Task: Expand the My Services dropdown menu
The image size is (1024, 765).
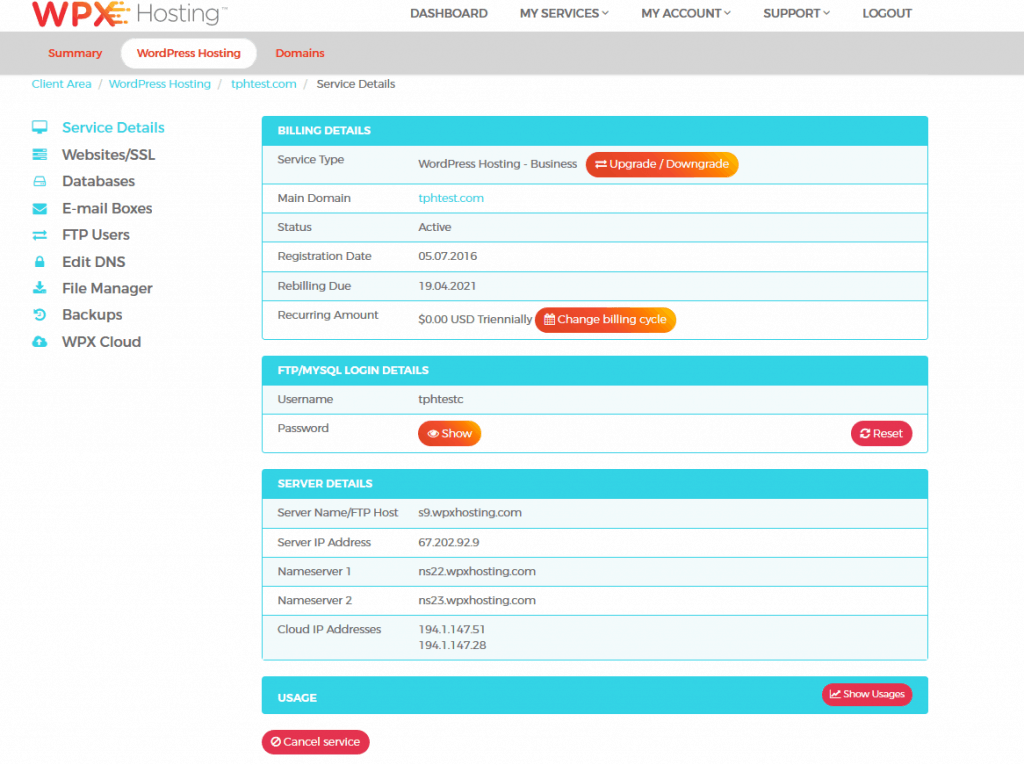Action: click(564, 14)
